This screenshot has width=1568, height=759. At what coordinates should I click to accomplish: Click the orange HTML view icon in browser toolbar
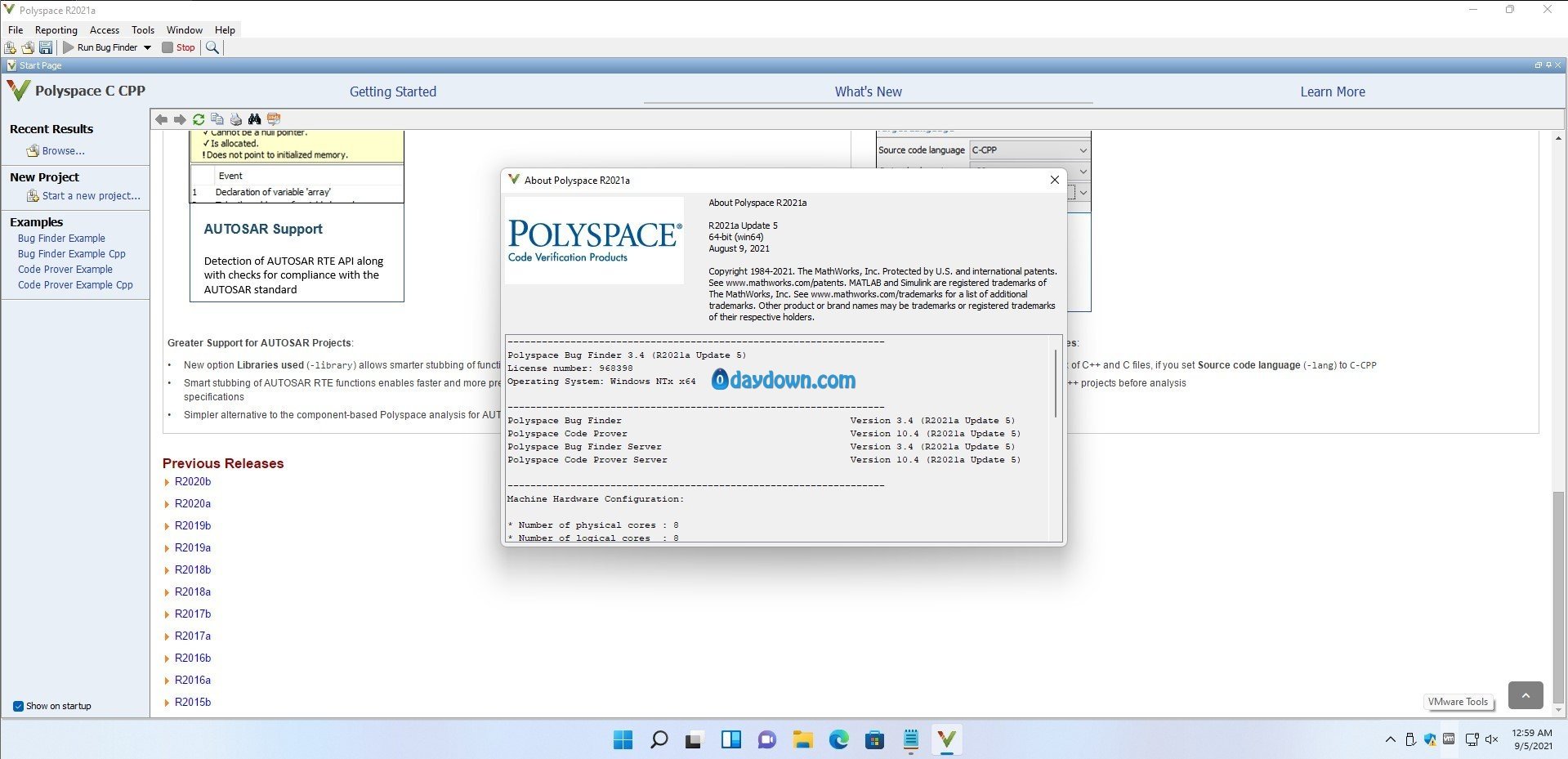coord(274,119)
